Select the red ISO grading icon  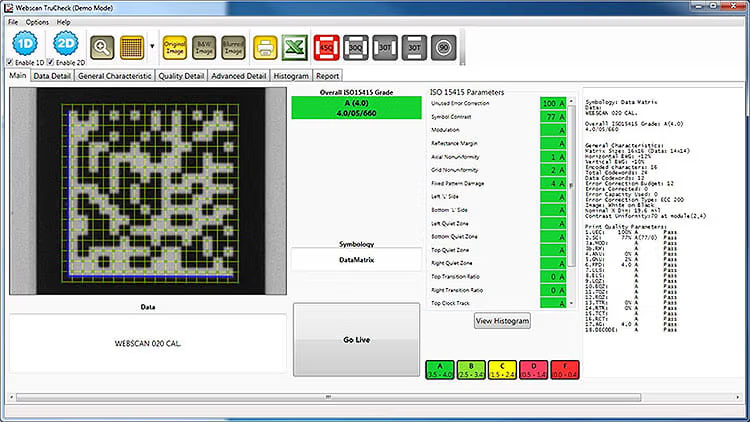[x=327, y=45]
